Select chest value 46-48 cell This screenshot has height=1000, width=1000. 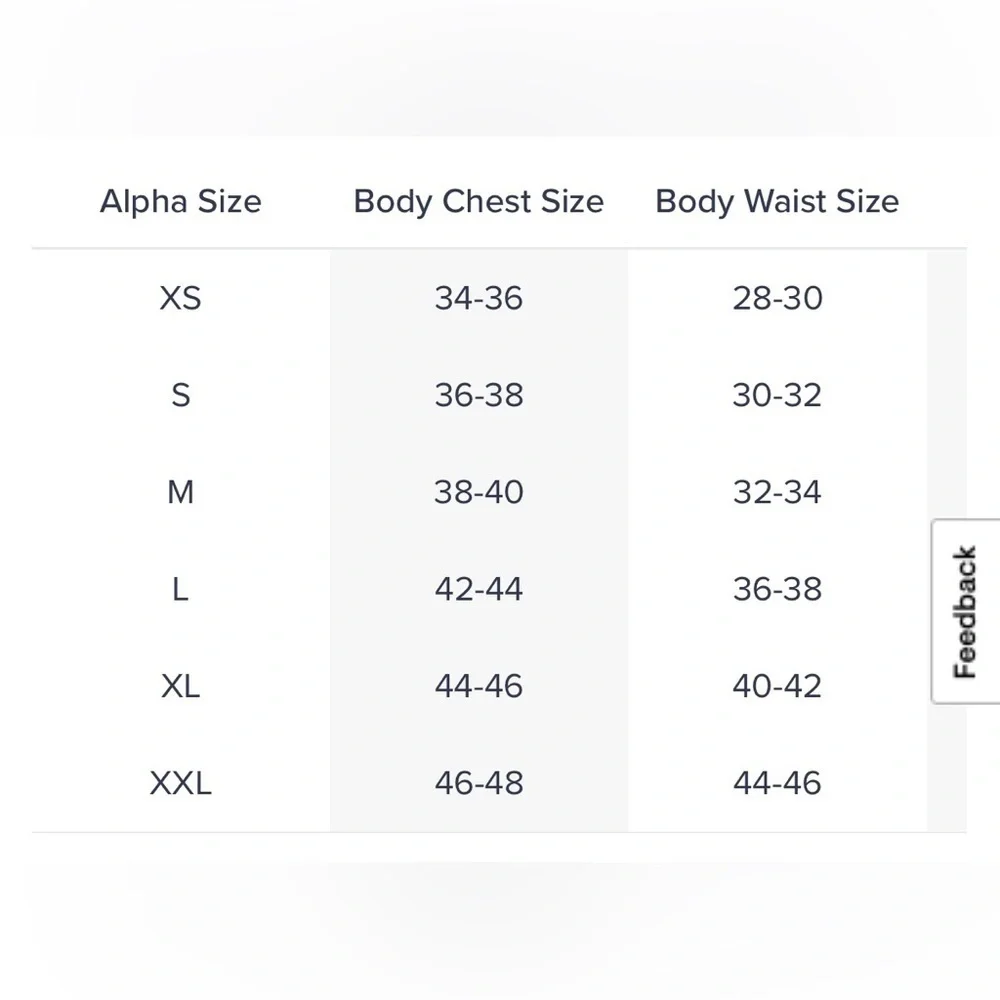pos(478,783)
